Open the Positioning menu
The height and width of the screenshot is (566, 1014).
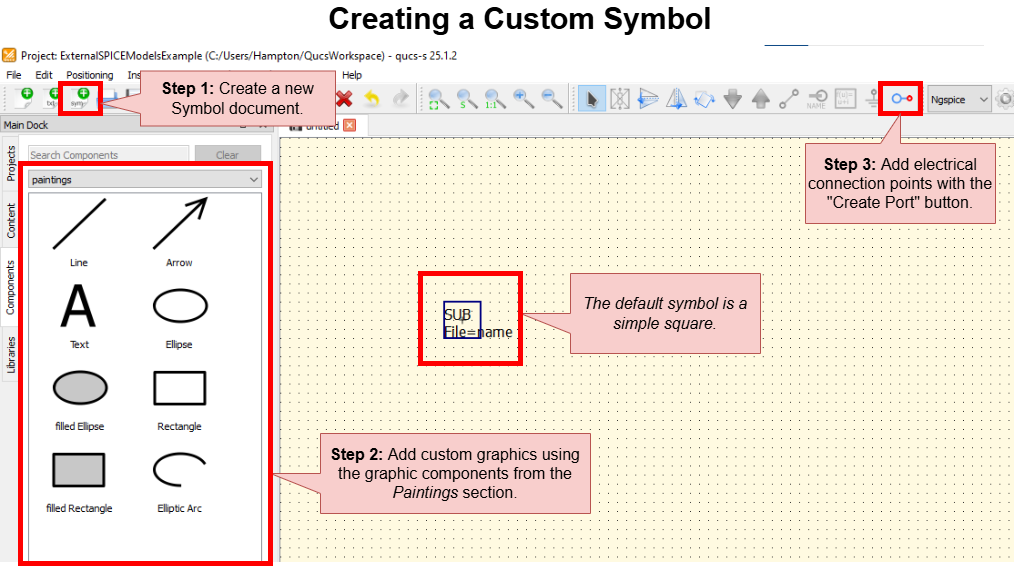click(89, 75)
